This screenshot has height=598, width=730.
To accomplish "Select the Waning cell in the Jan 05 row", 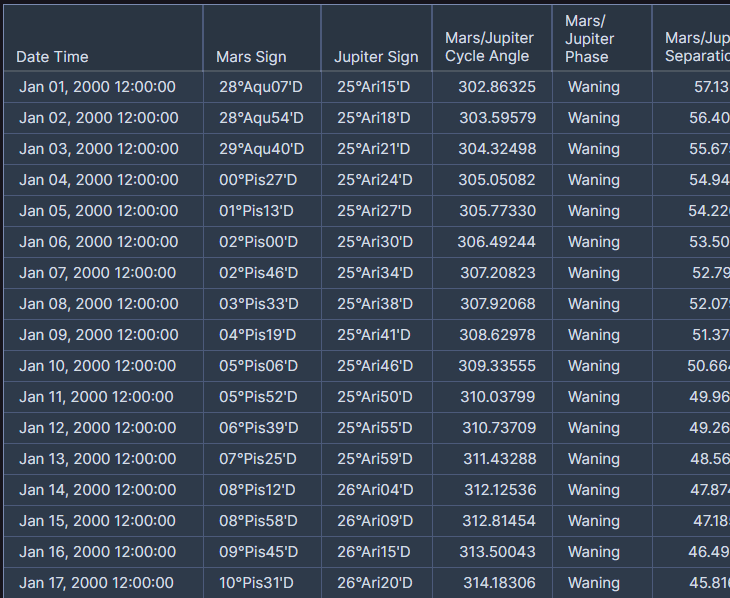I will (x=593, y=211).
